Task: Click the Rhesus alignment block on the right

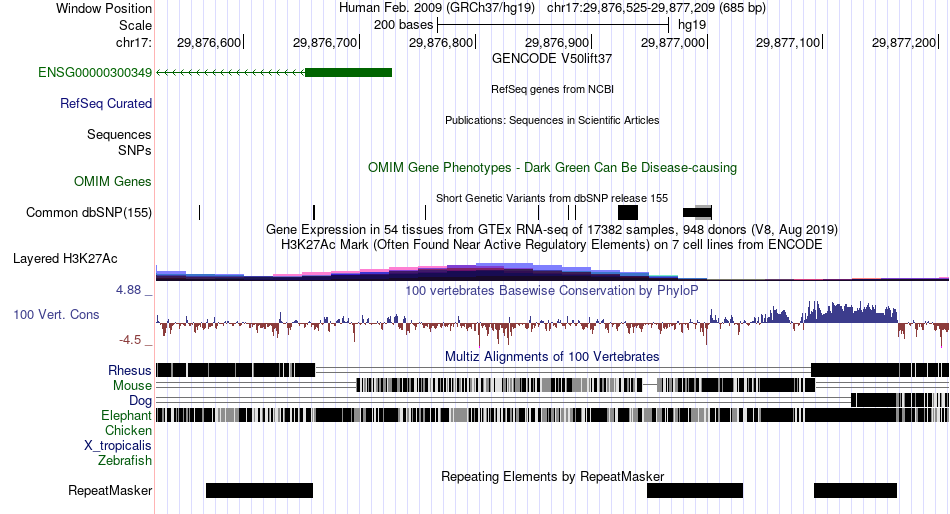Action: click(x=880, y=370)
